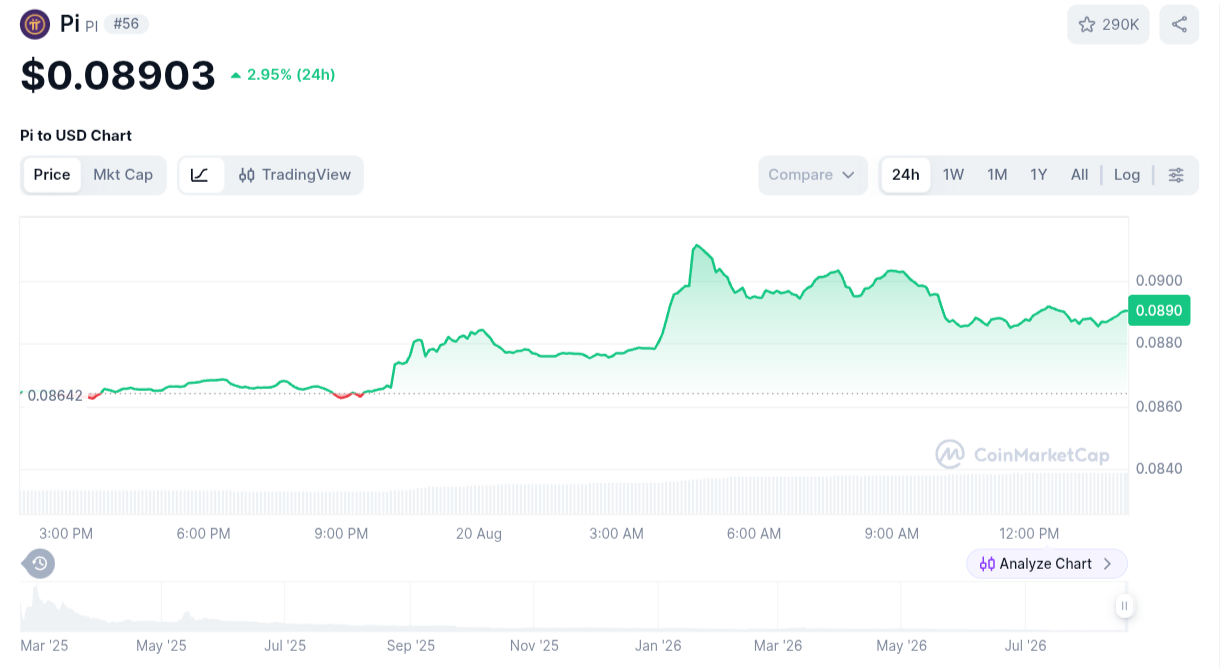Open Analyze Chart button

(x=1047, y=564)
